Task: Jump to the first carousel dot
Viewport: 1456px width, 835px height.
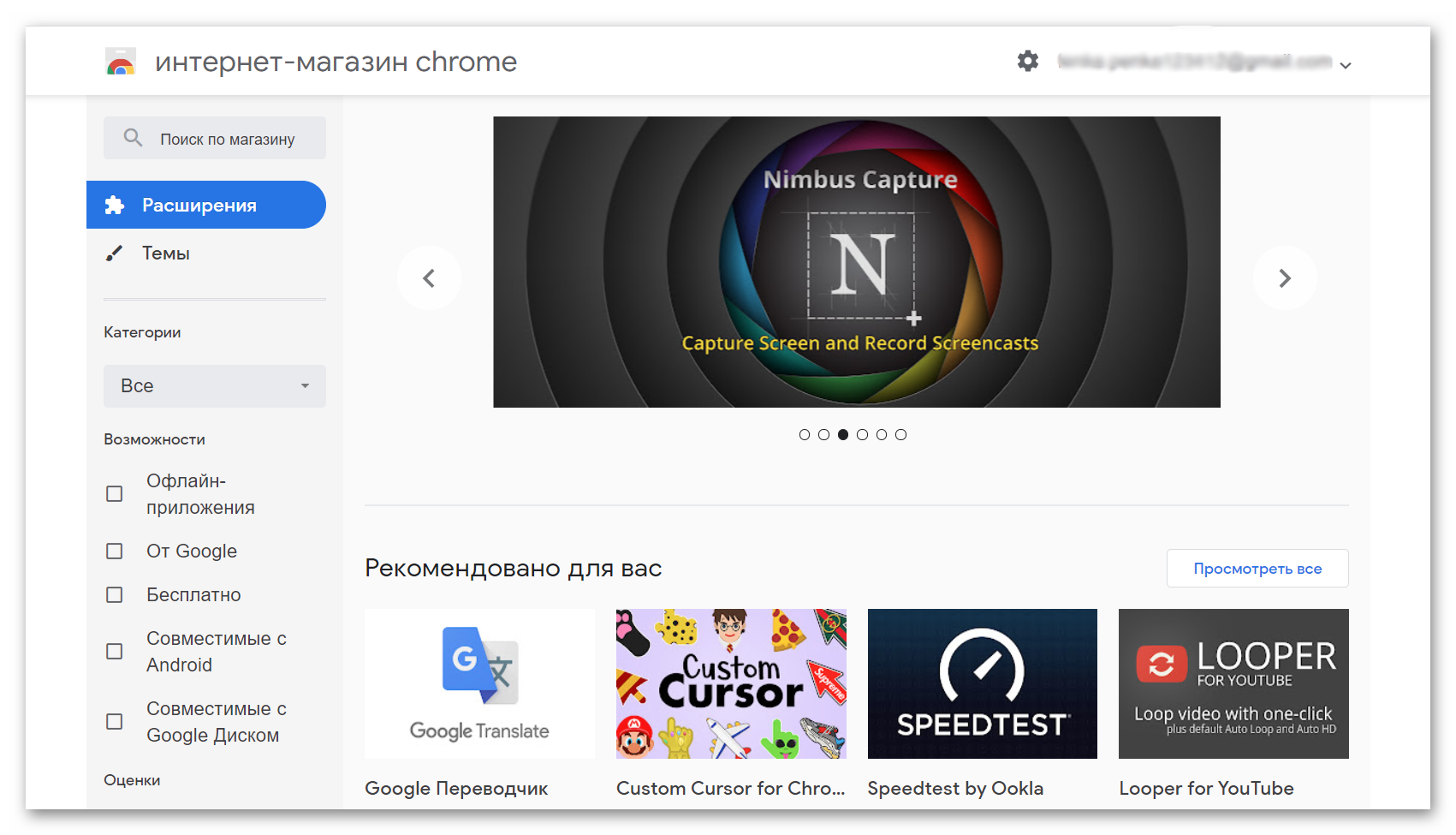Action: pyautogui.click(x=805, y=435)
